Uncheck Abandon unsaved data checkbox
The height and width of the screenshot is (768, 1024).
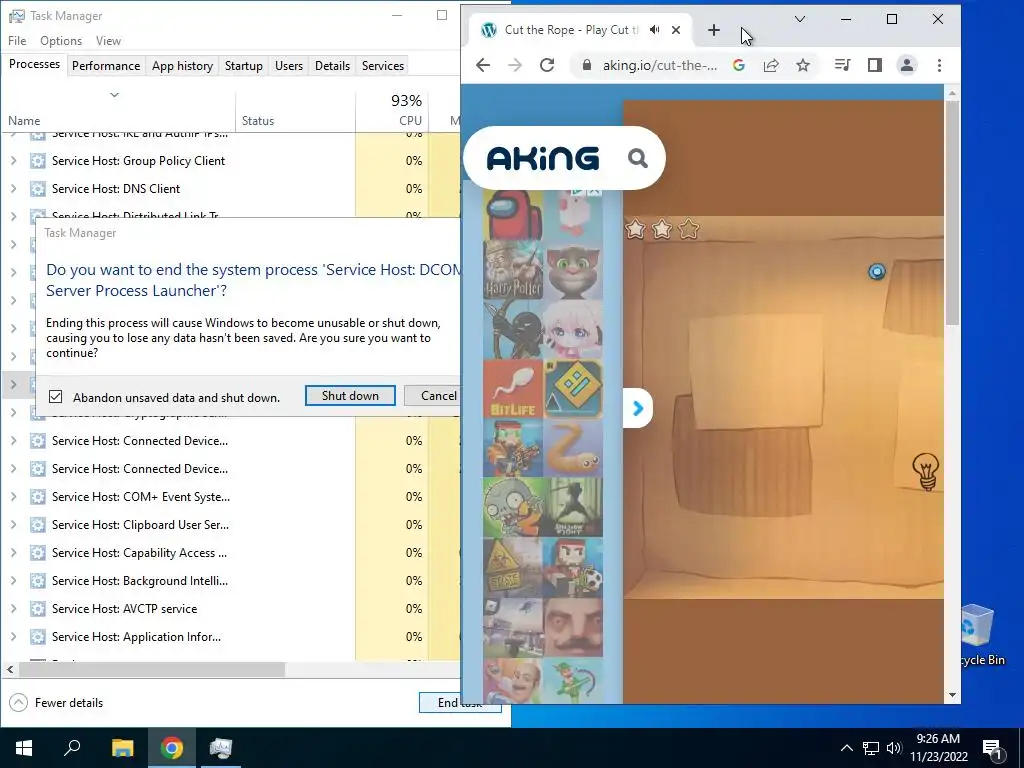click(56, 397)
